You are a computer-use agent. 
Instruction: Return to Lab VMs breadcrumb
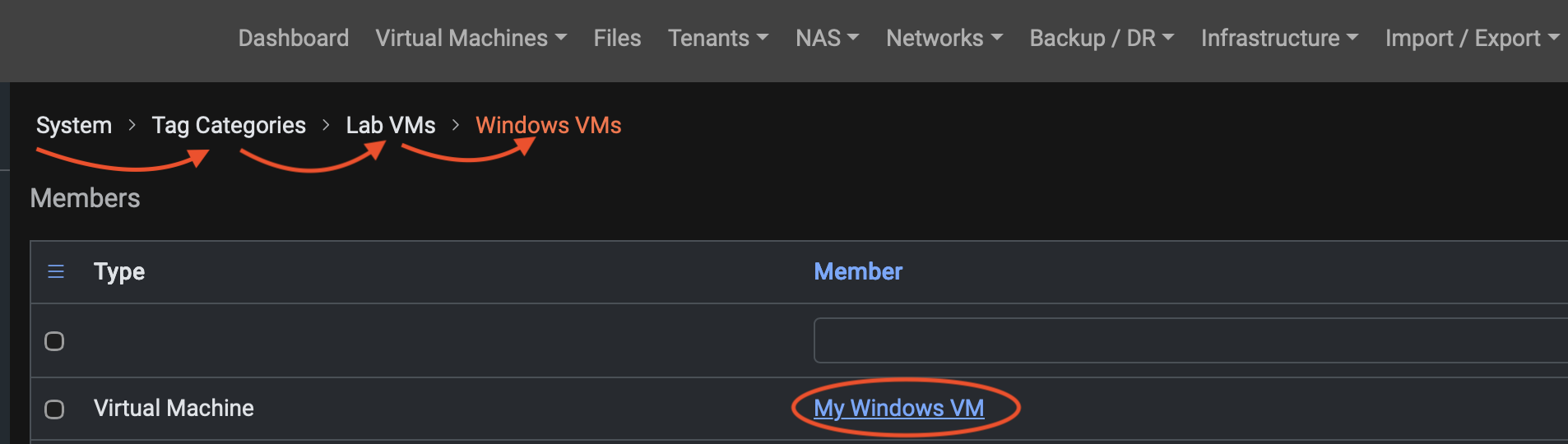point(391,125)
